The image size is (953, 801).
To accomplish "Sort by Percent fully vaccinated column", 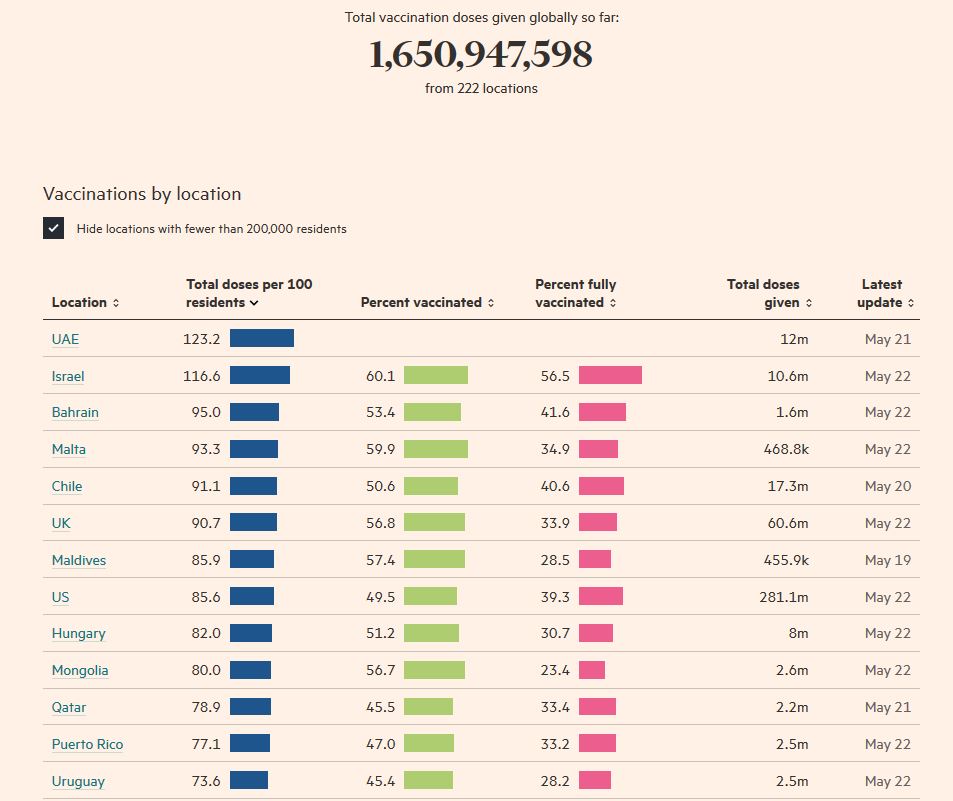I will coord(576,293).
